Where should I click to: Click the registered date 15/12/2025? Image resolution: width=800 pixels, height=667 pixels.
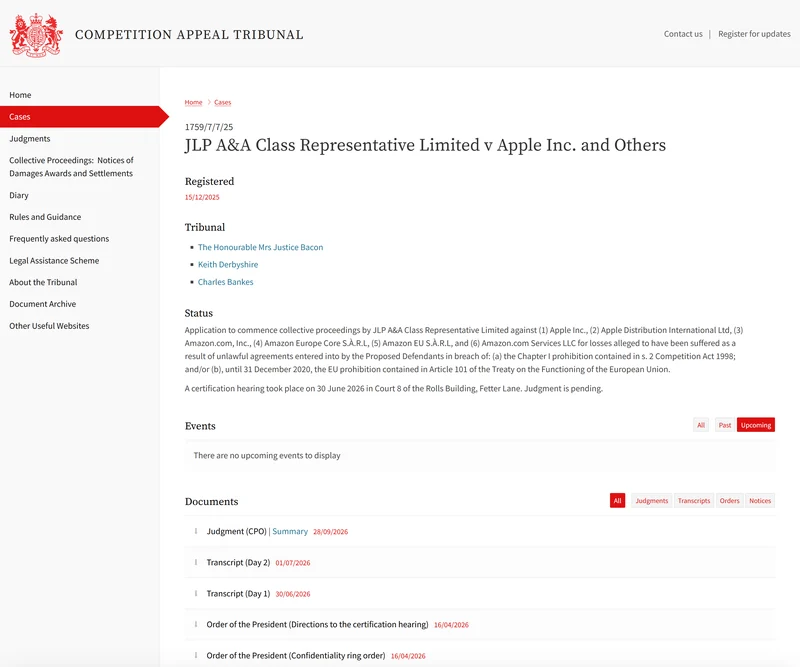click(x=202, y=197)
